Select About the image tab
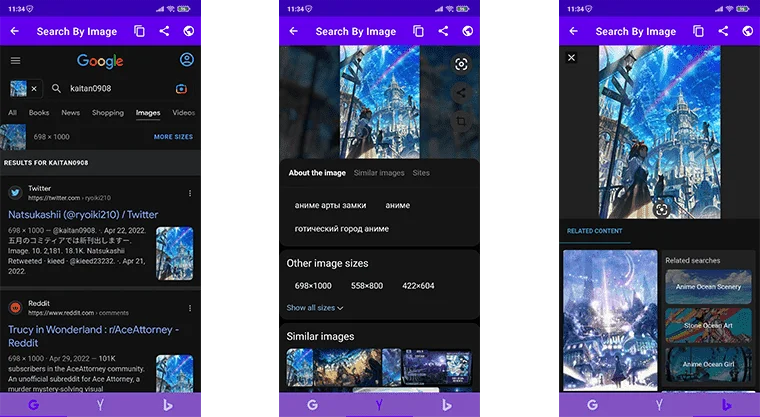 pos(317,173)
